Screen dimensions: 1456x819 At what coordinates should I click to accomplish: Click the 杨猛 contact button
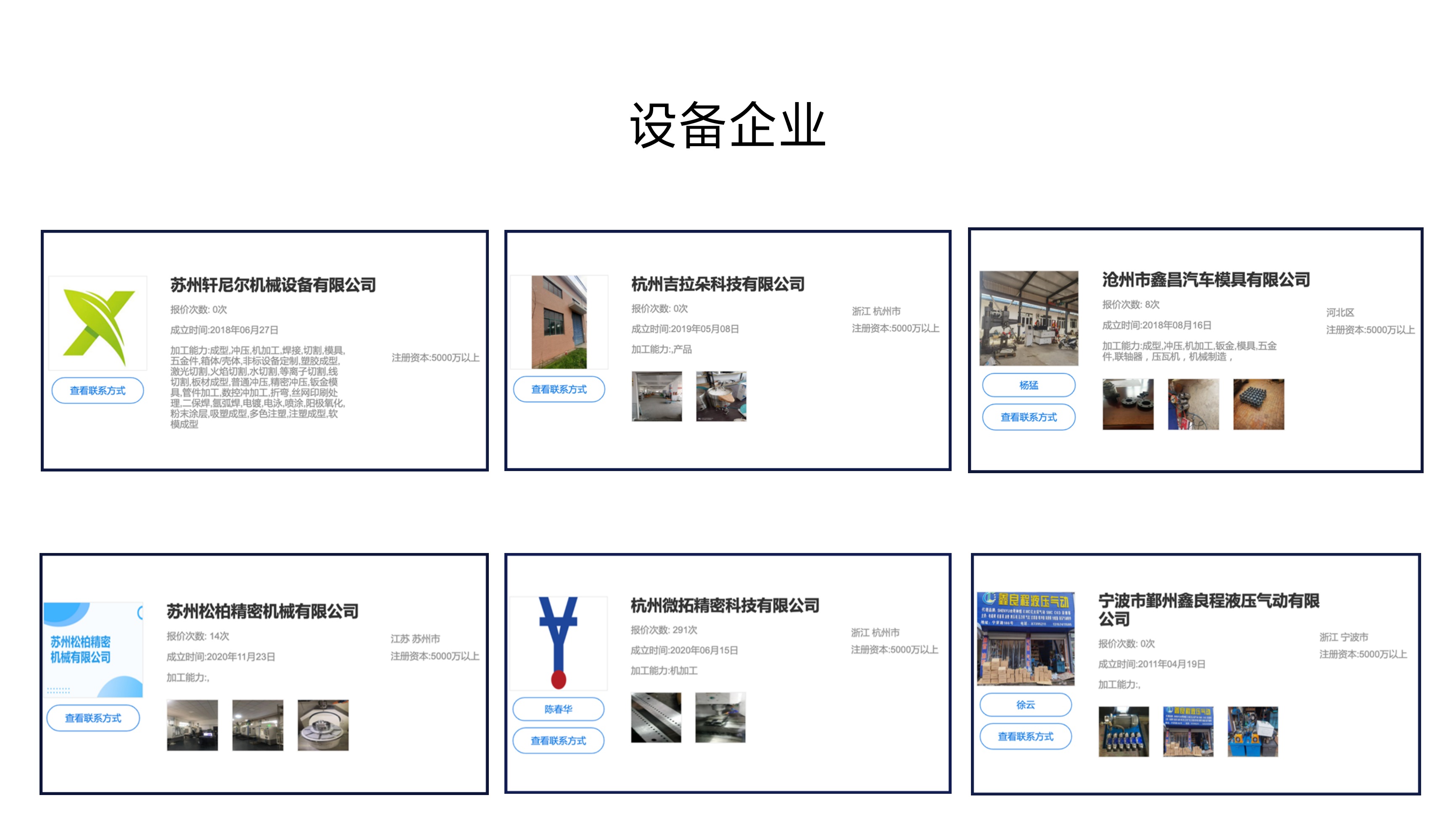(x=1029, y=385)
